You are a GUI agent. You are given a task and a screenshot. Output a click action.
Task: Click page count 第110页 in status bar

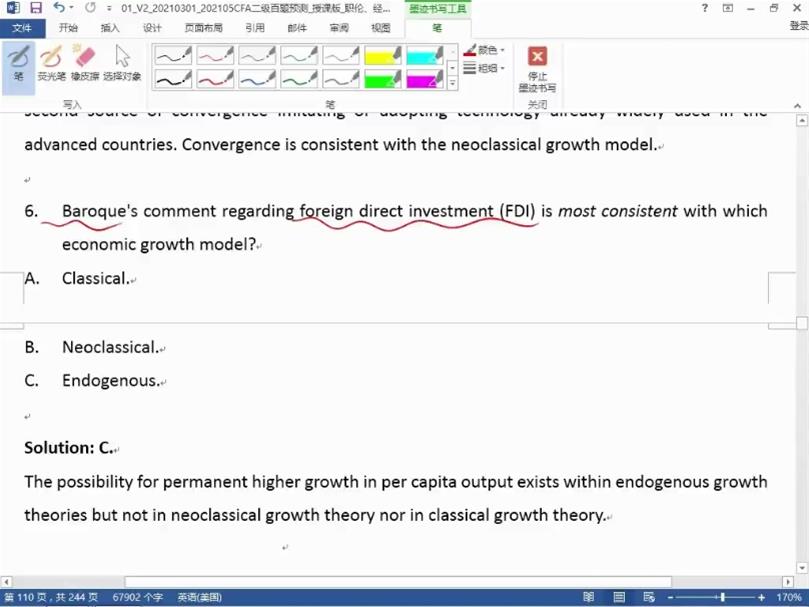pyautogui.click(x=51, y=598)
